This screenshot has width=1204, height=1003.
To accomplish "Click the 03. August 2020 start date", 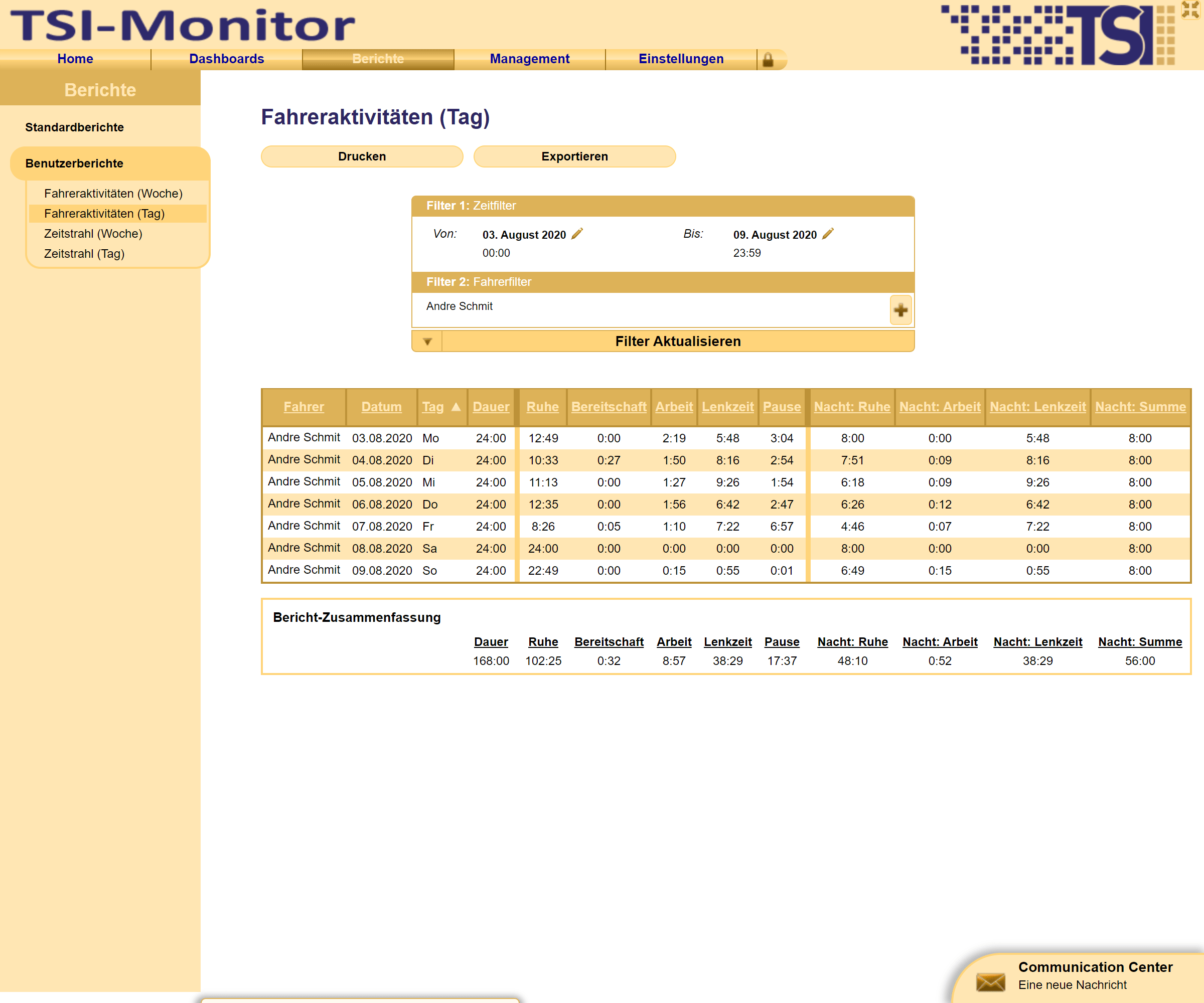I will coord(524,234).
